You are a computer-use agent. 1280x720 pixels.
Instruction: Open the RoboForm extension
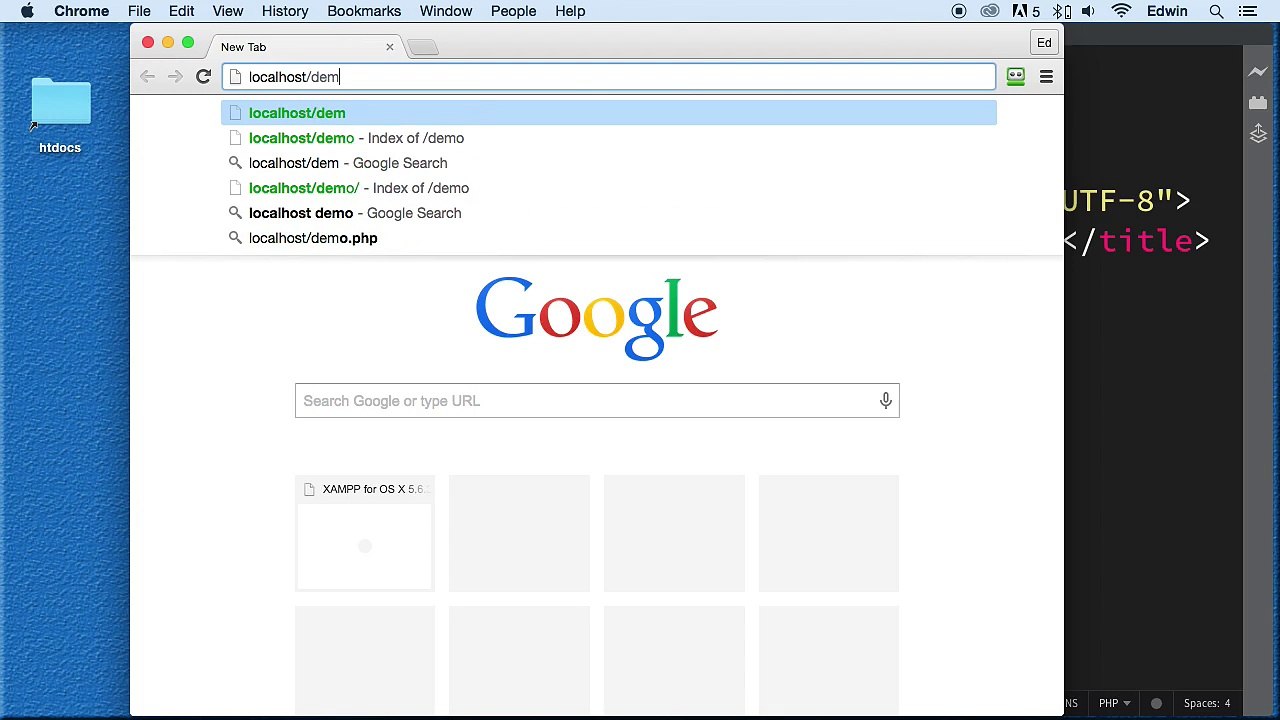1015,77
